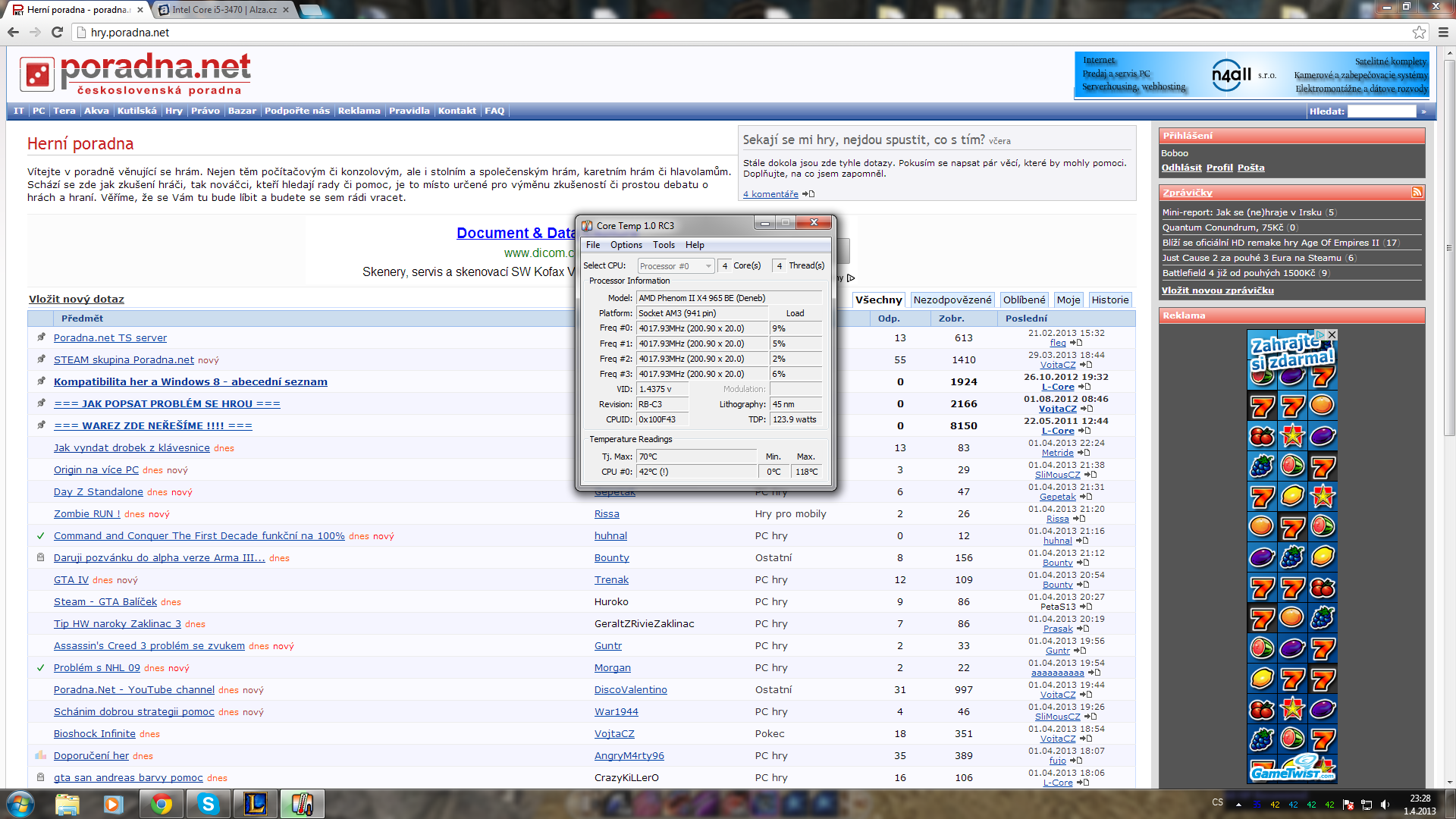
Task: Click the Odhlásit logout link
Action: [1181, 168]
